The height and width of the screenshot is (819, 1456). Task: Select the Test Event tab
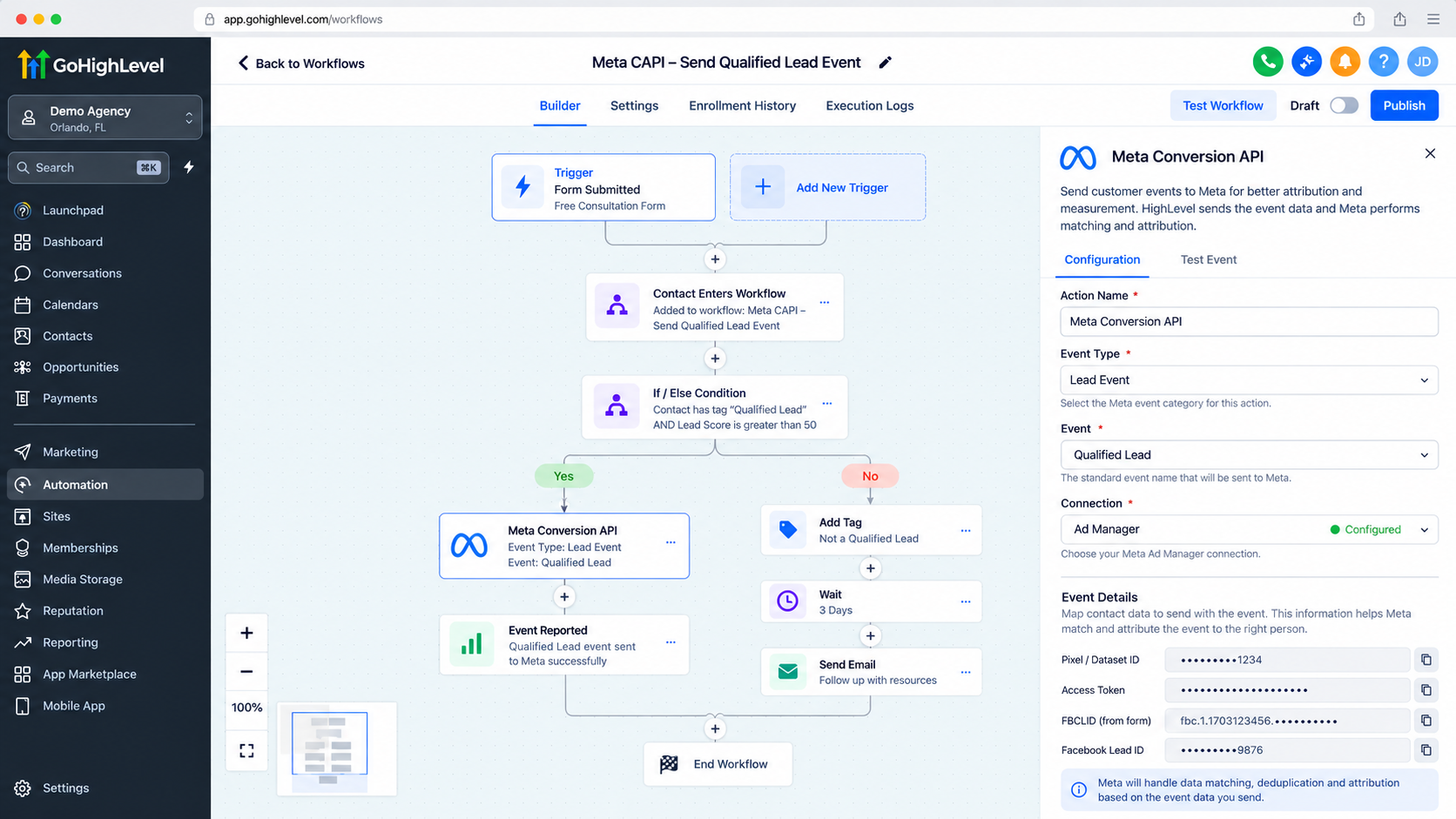click(x=1208, y=259)
